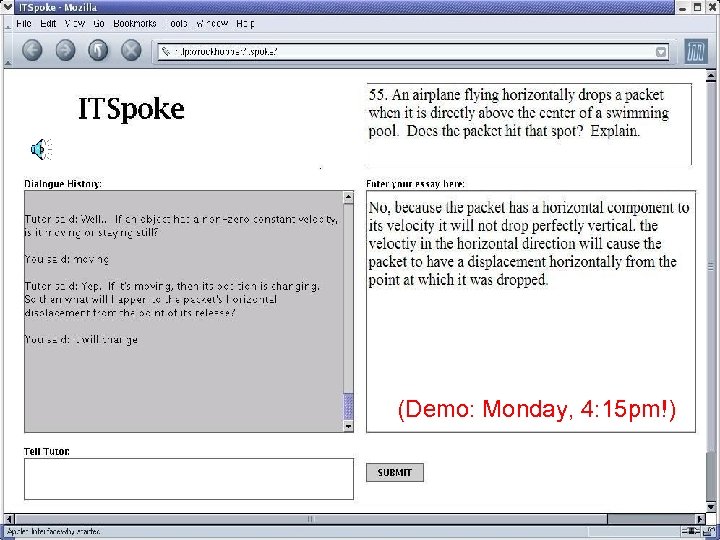Viewport: 720px width, 540px height.
Task: Click the horizontal scrollbar right arrow
Action: coord(699,519)
